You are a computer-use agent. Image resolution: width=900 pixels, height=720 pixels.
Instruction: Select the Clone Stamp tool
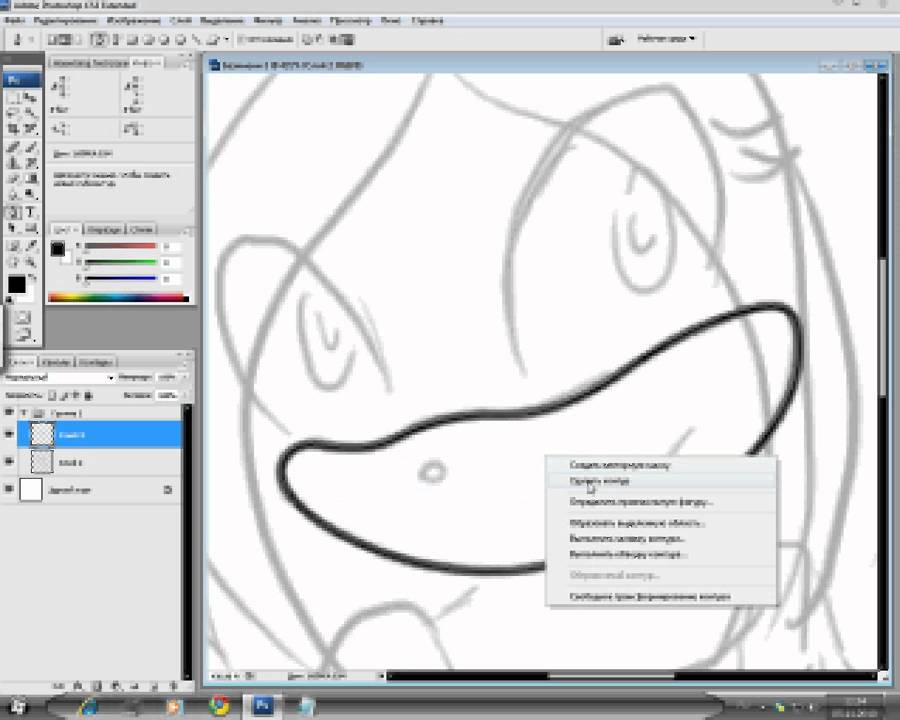pyautogui.click(x=13, y=163)
